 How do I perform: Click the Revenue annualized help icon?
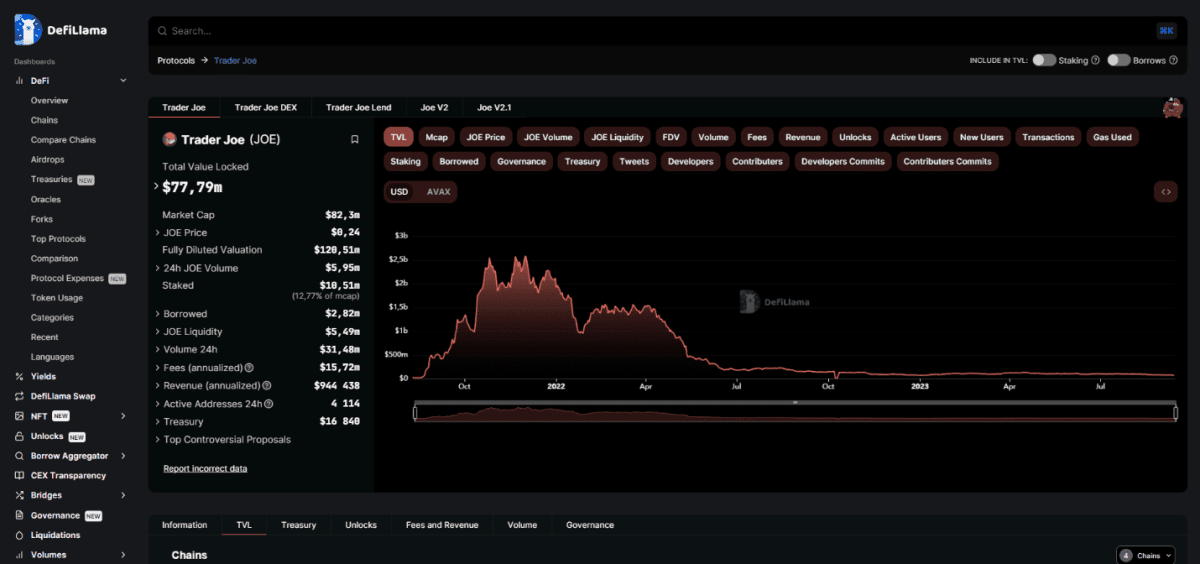coord(267,386)
